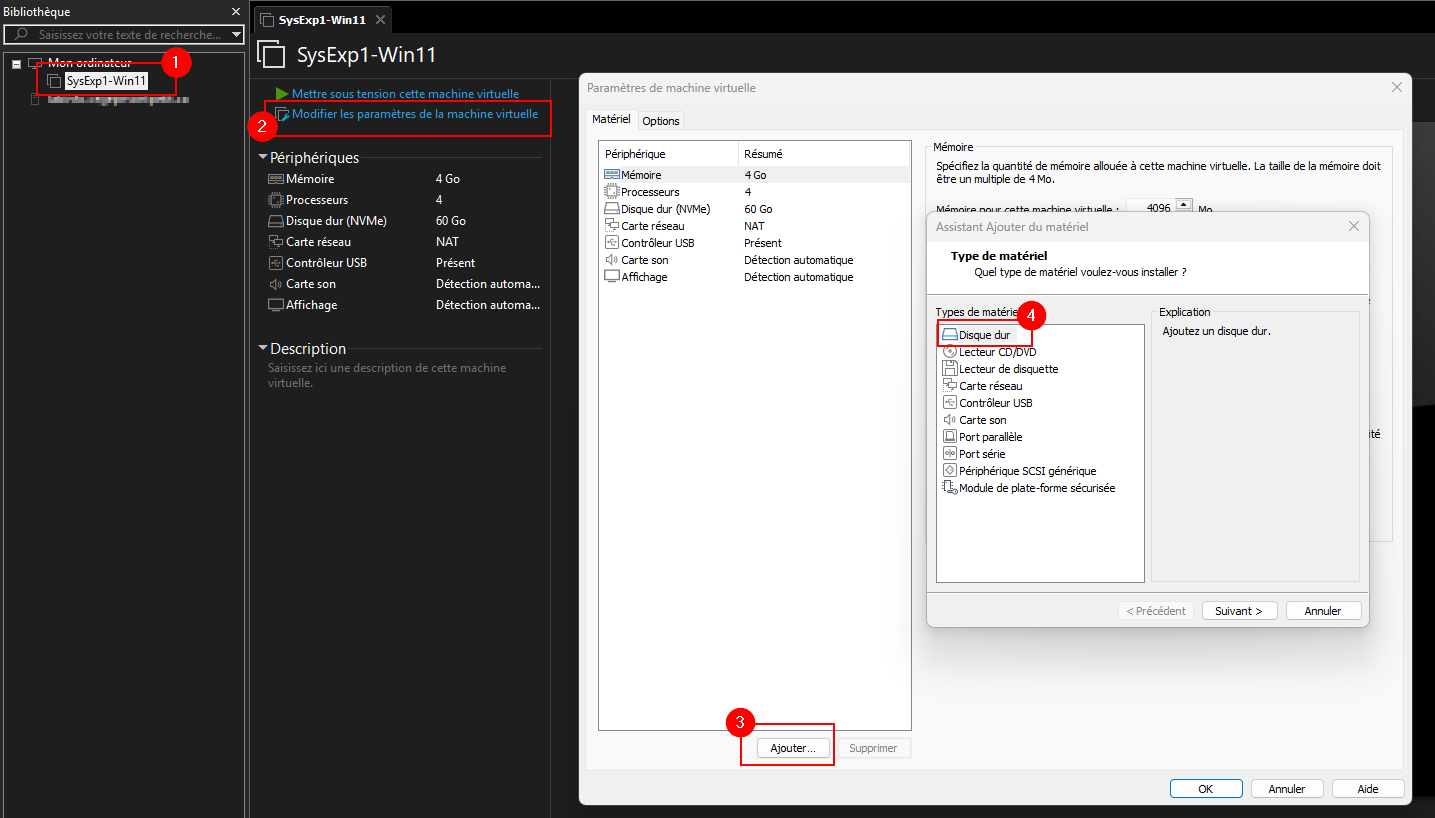Click the Contrôleur USB icon in the main Périphériques panel
The height and width of the screenshot is (818, 1435).
pos(276,263)
